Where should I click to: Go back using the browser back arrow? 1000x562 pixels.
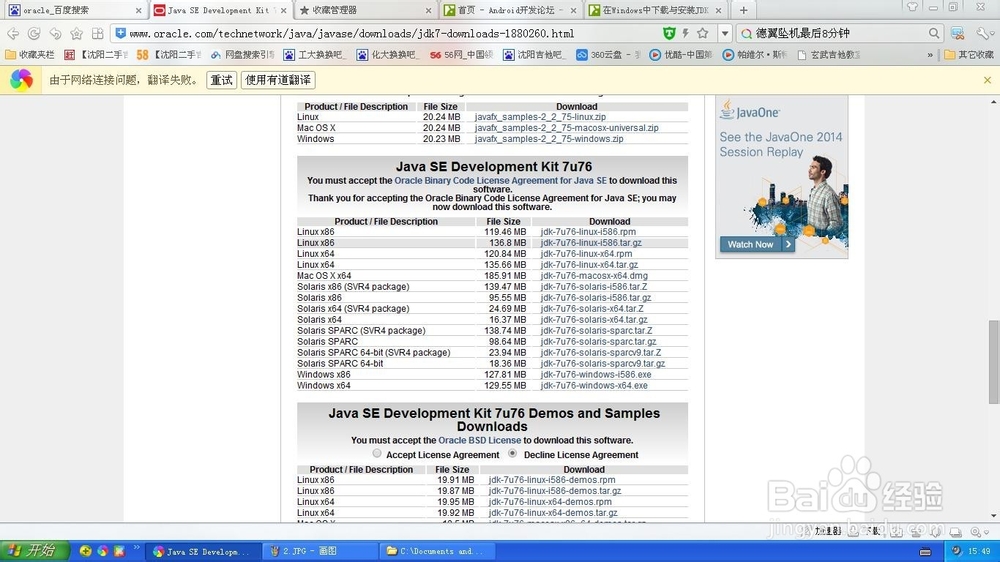[13, 33]
